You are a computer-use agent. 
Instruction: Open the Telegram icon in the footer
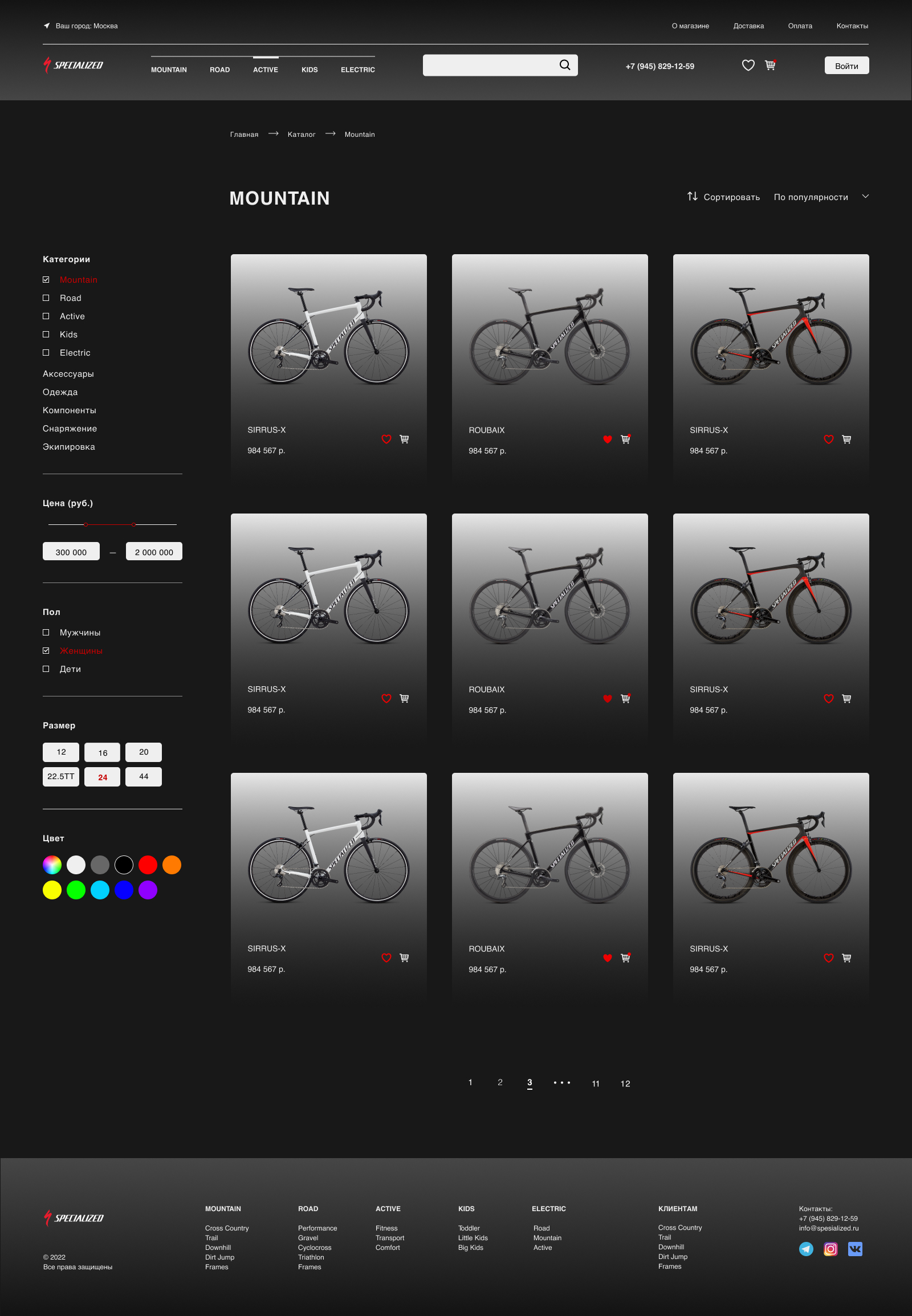tap(806, 1249)
